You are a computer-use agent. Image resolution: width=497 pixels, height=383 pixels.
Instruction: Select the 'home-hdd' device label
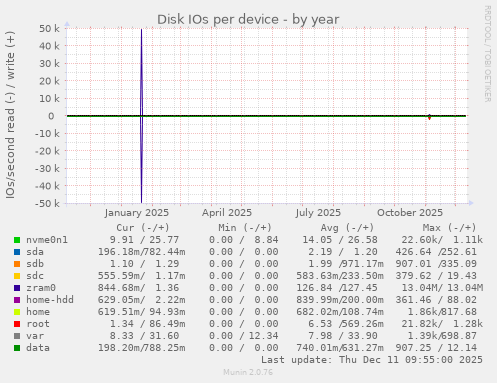coord(50,300)
